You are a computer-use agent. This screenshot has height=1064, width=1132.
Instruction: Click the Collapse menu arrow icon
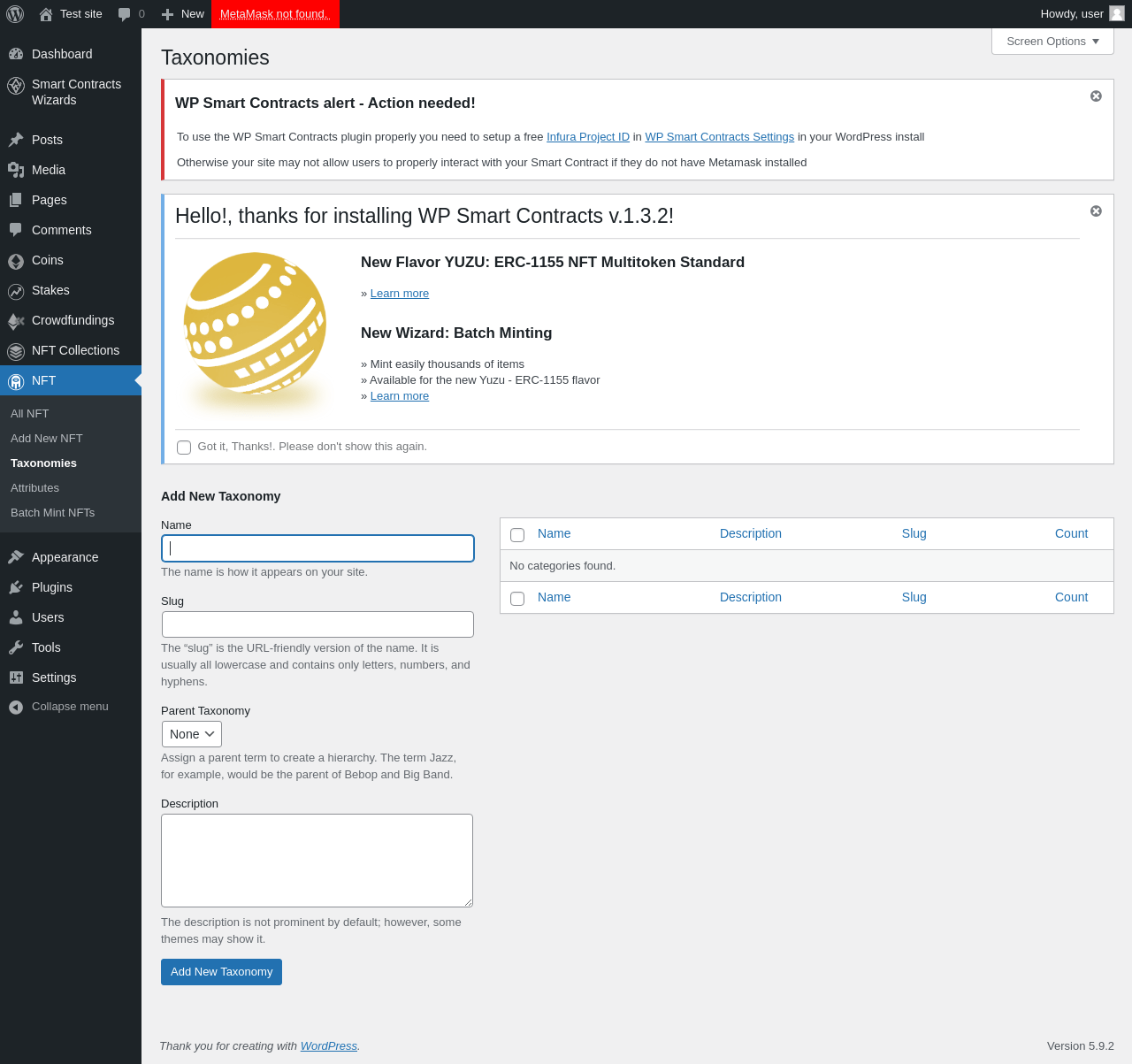click(x=16, y=707)
